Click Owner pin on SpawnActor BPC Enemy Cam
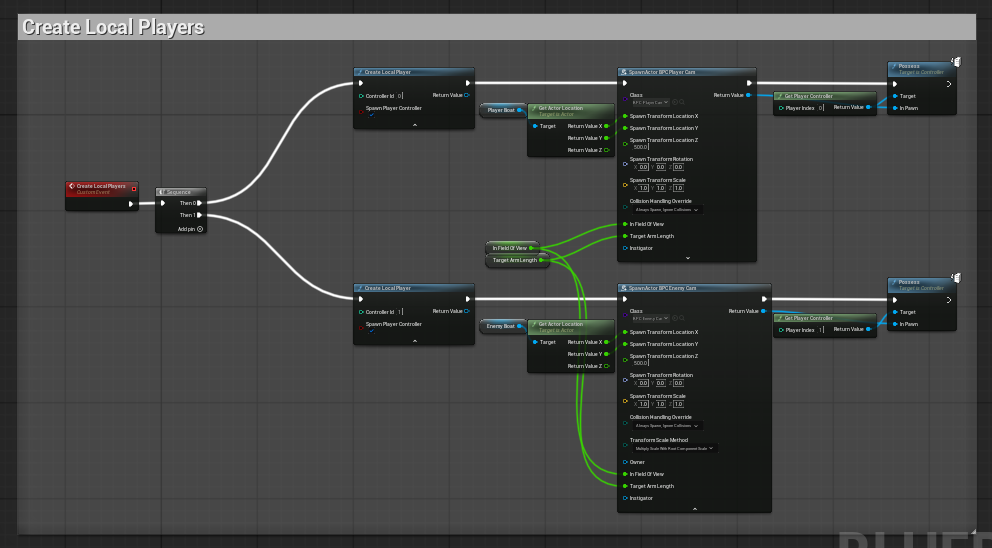The width and height of the screenshot is (992, 548). 625,462
